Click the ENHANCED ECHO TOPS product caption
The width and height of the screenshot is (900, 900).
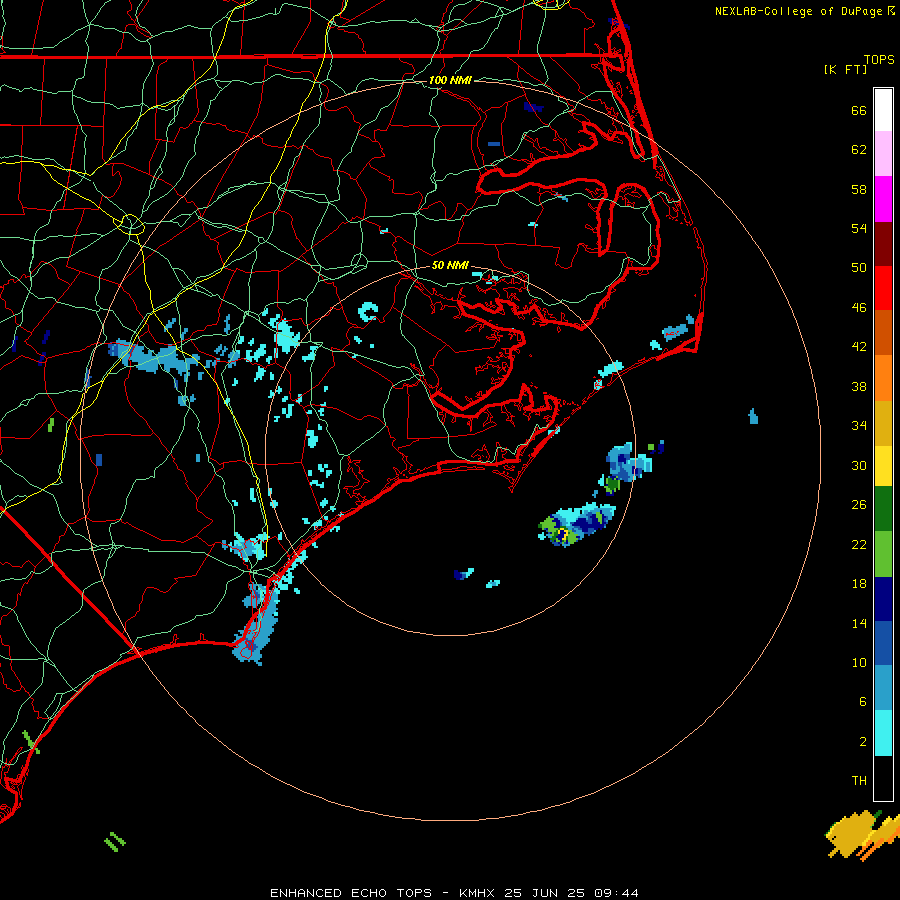pos(351,893)
